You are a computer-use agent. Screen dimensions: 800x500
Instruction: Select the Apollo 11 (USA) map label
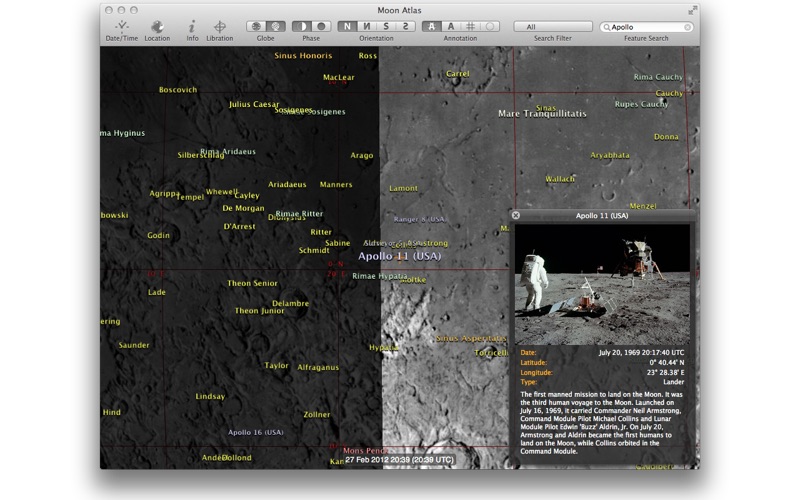tap(399, 256)
